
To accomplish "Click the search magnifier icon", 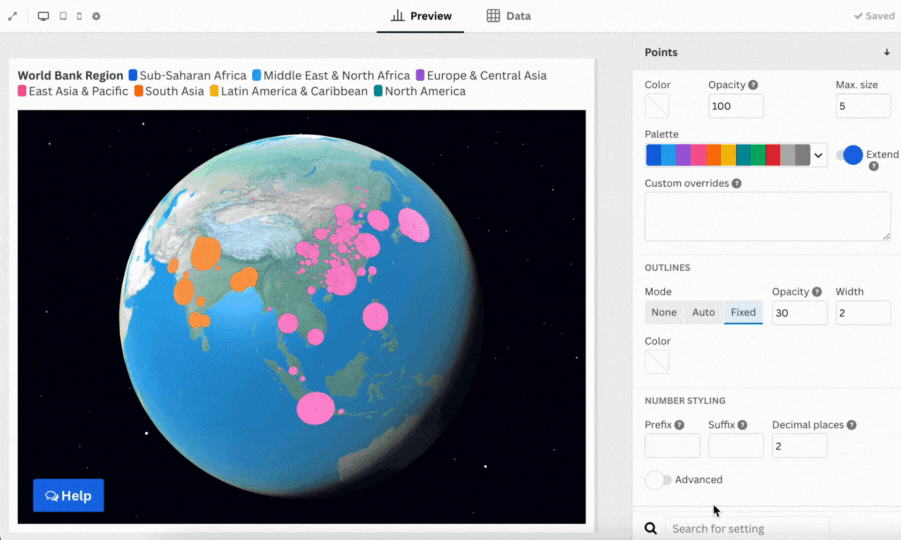I will point(651,529).
